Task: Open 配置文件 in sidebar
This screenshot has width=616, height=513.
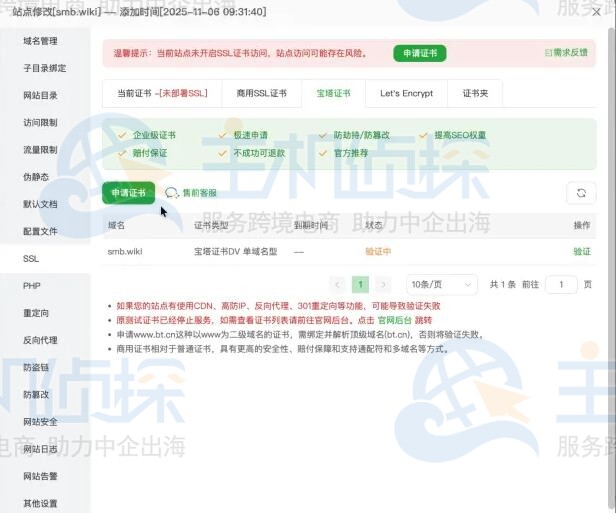Action: click(40, 231)
